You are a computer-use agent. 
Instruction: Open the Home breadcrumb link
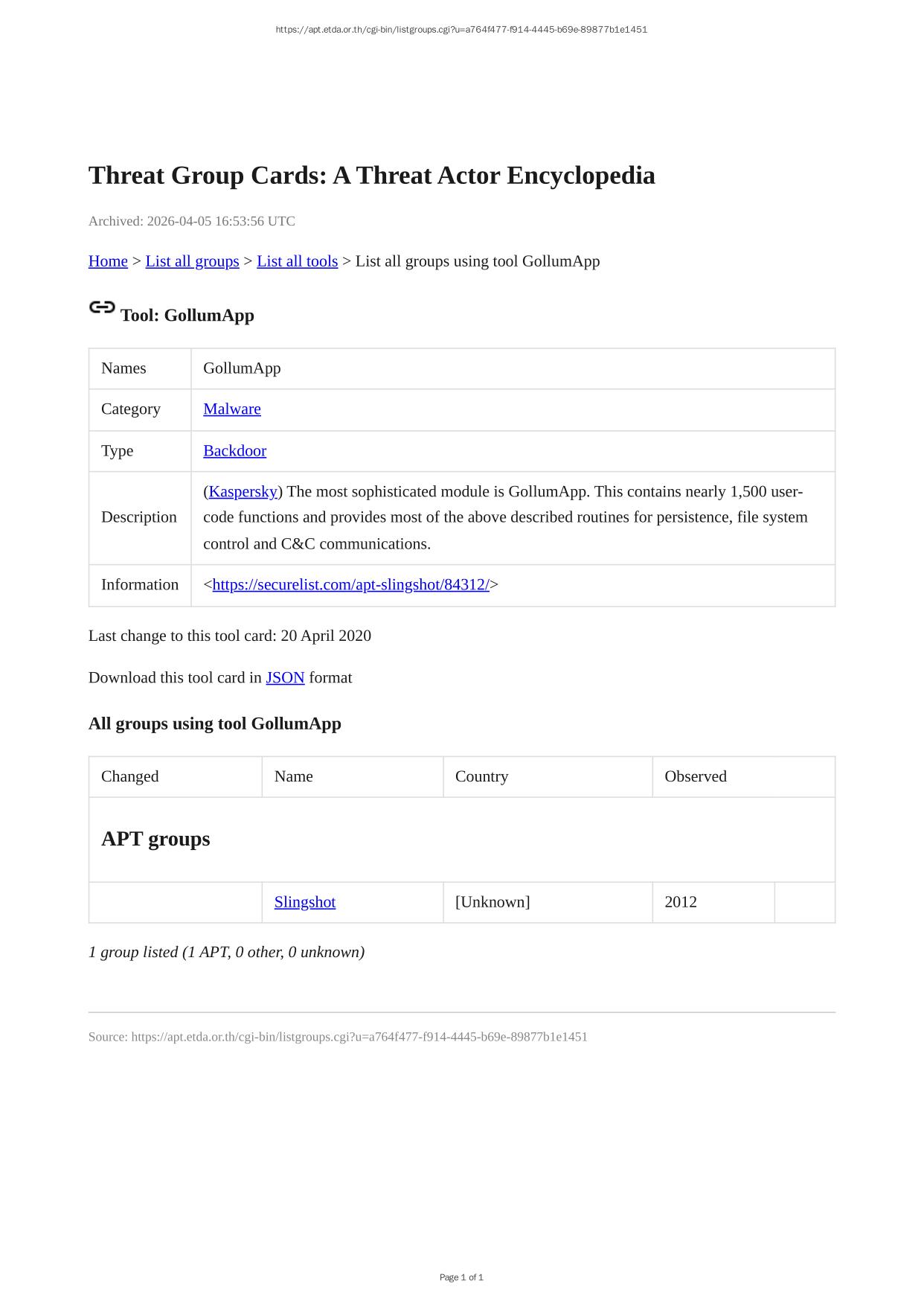[x=108, y=261]
